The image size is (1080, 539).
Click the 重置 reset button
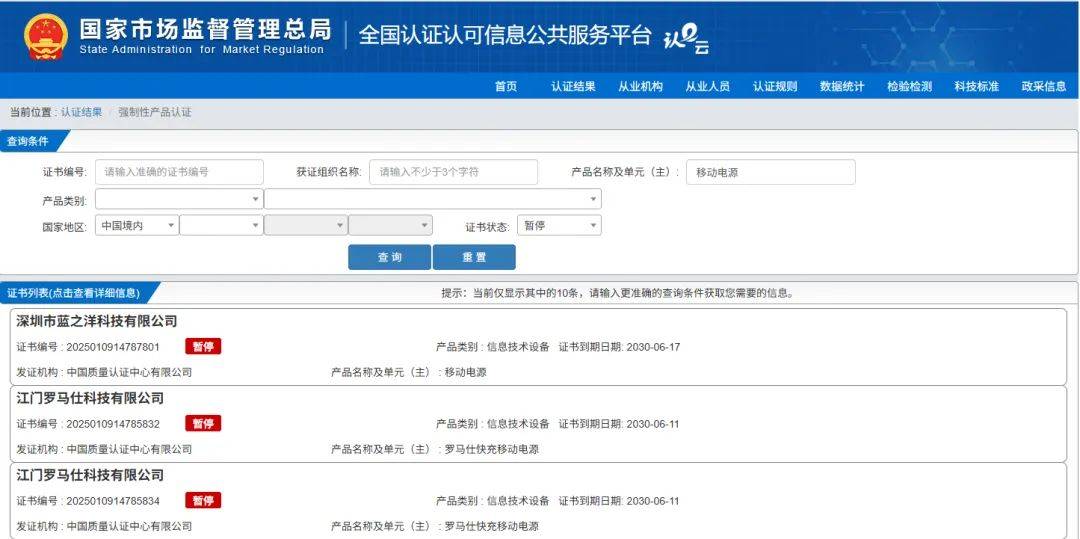pos(474,257)
